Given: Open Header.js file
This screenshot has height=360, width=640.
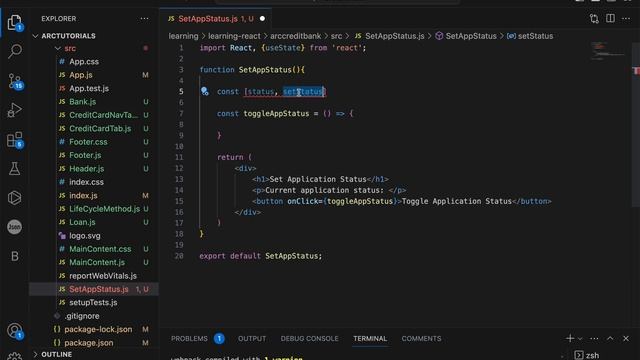Looking at the screenshot, I should click(x=87, y=169).
